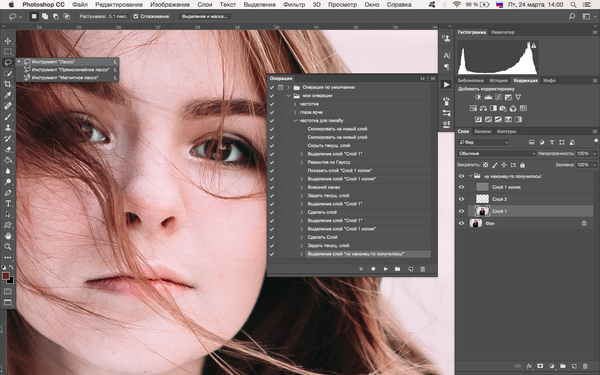Image resolution: width=600 pixels, height=375 pixels.
Task: Click the foreground color swatch
Action: pos(5,276)
